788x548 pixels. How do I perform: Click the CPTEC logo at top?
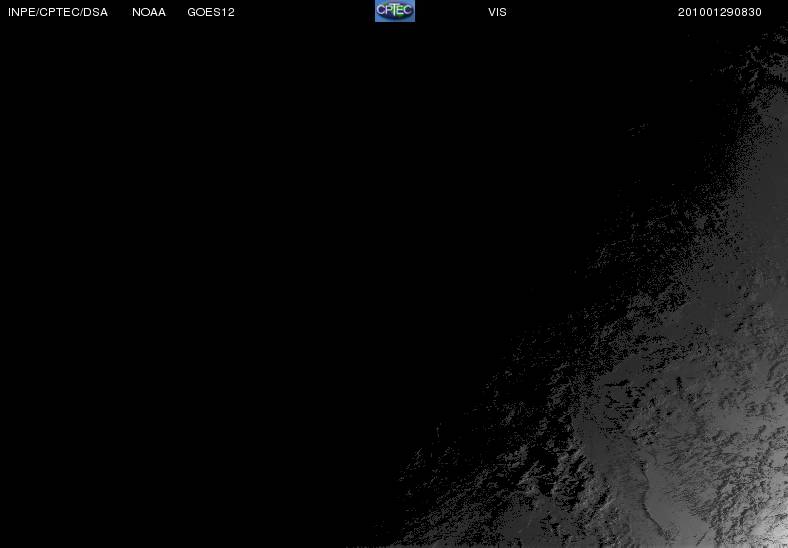tap(395, 11)
